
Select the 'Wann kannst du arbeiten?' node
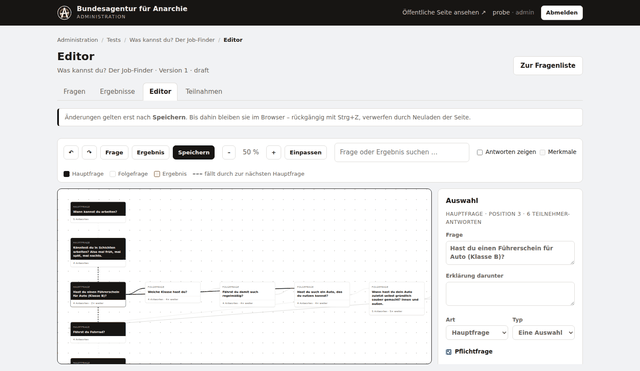[x=98, y=212]
